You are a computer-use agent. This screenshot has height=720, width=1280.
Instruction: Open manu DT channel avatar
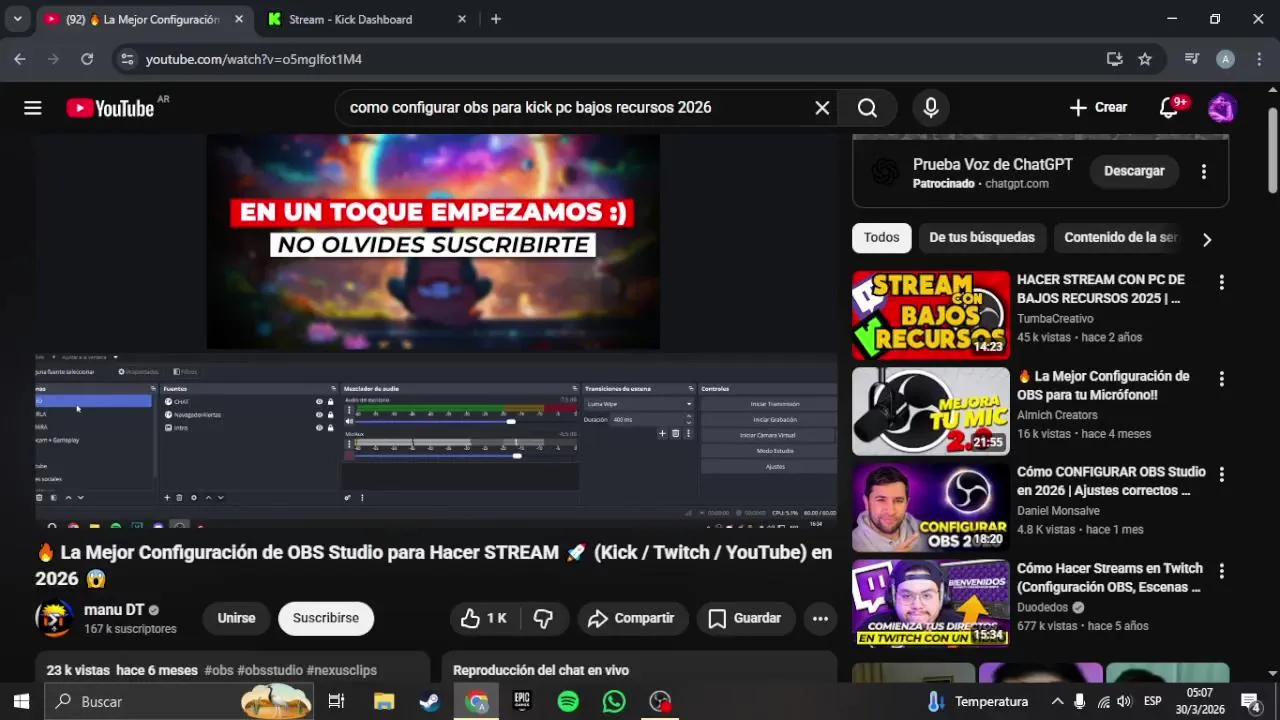pyautogui.click(x=54, y=618)
